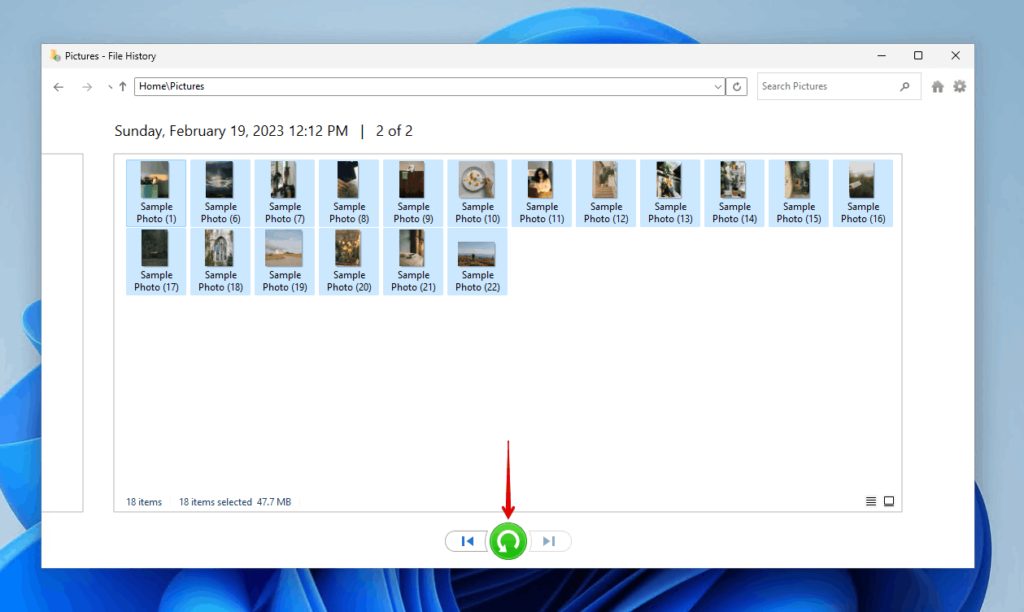Screen dimensions: 1024x612
Task: Click the Home icon near the search box
Action: [x=937, y=86]
